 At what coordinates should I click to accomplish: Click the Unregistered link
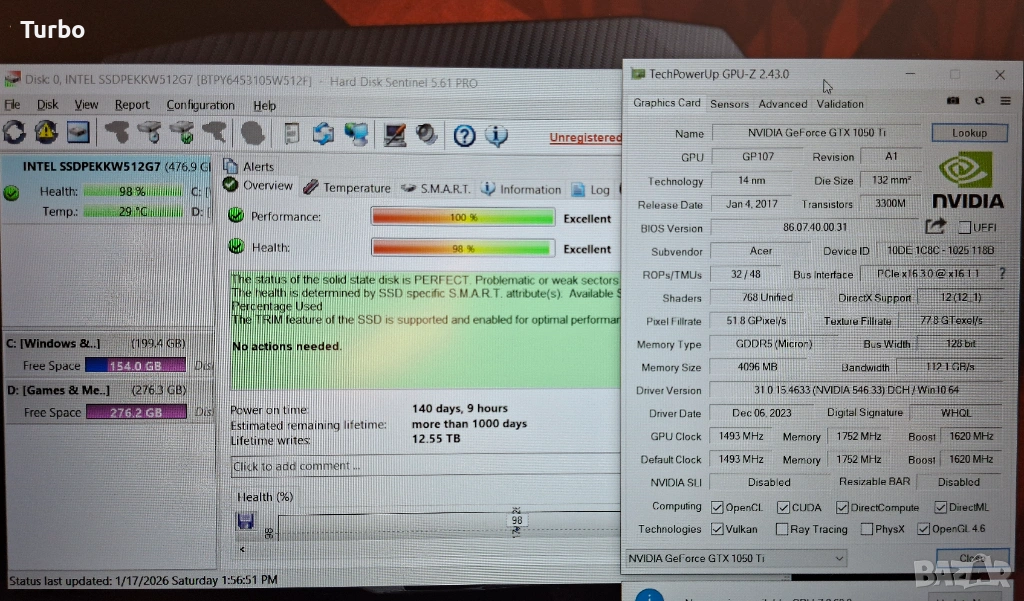point(584,138)
